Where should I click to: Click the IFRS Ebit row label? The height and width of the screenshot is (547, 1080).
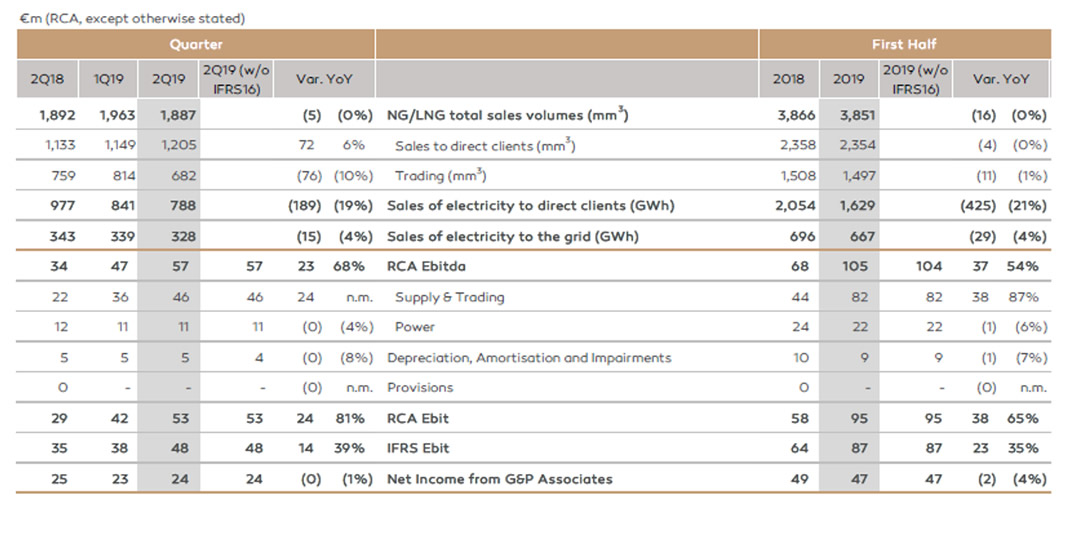point(418,448)
